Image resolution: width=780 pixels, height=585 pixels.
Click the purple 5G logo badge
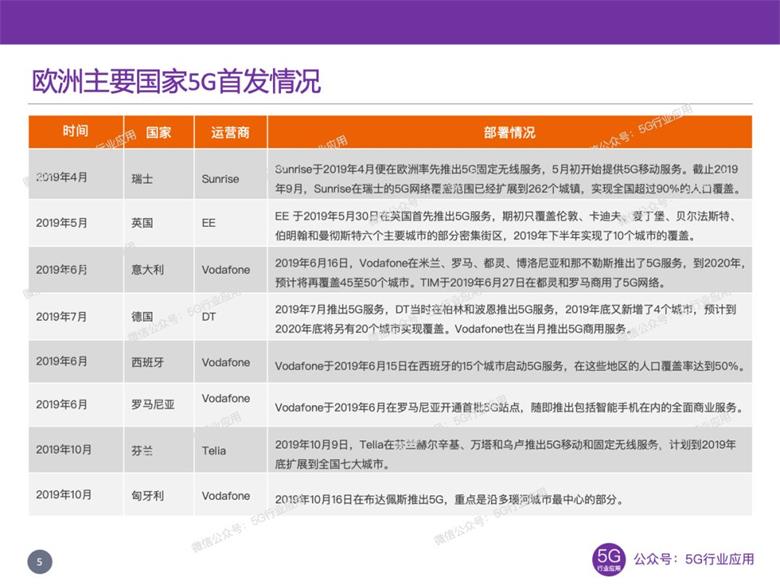607,559
